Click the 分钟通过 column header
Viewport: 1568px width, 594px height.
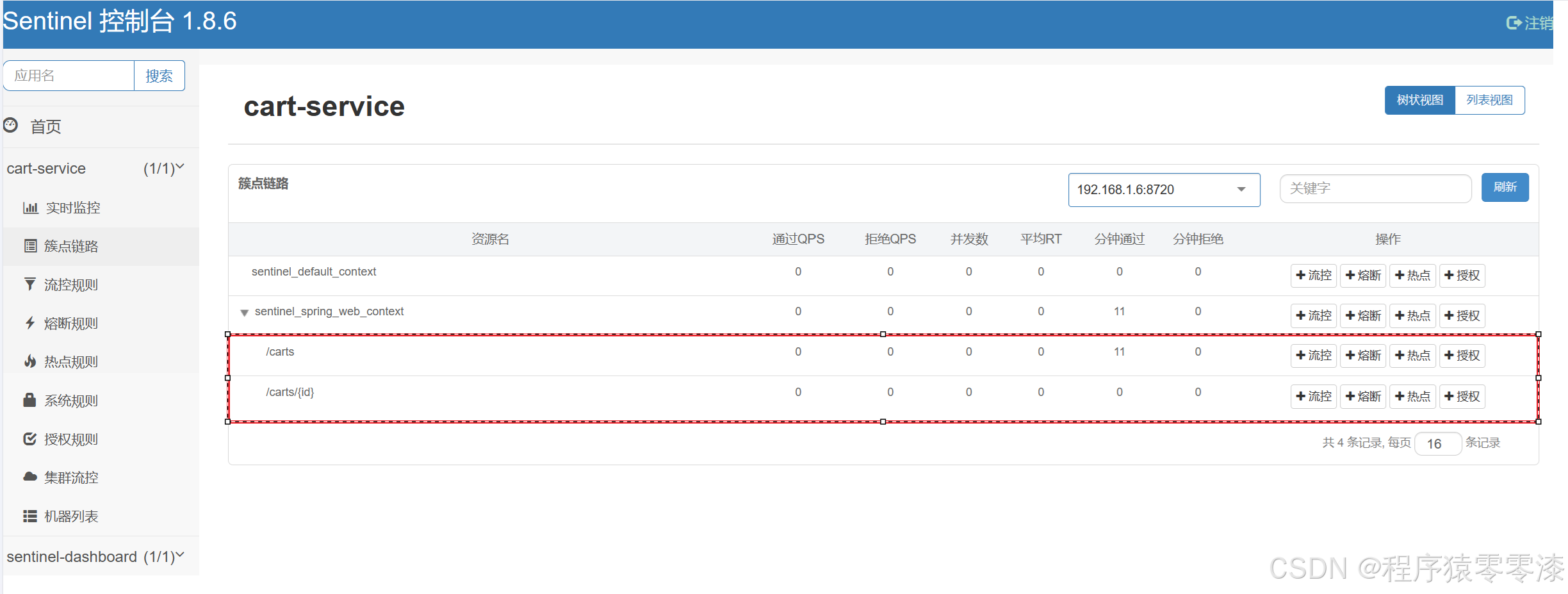[x=1120, y=239]
